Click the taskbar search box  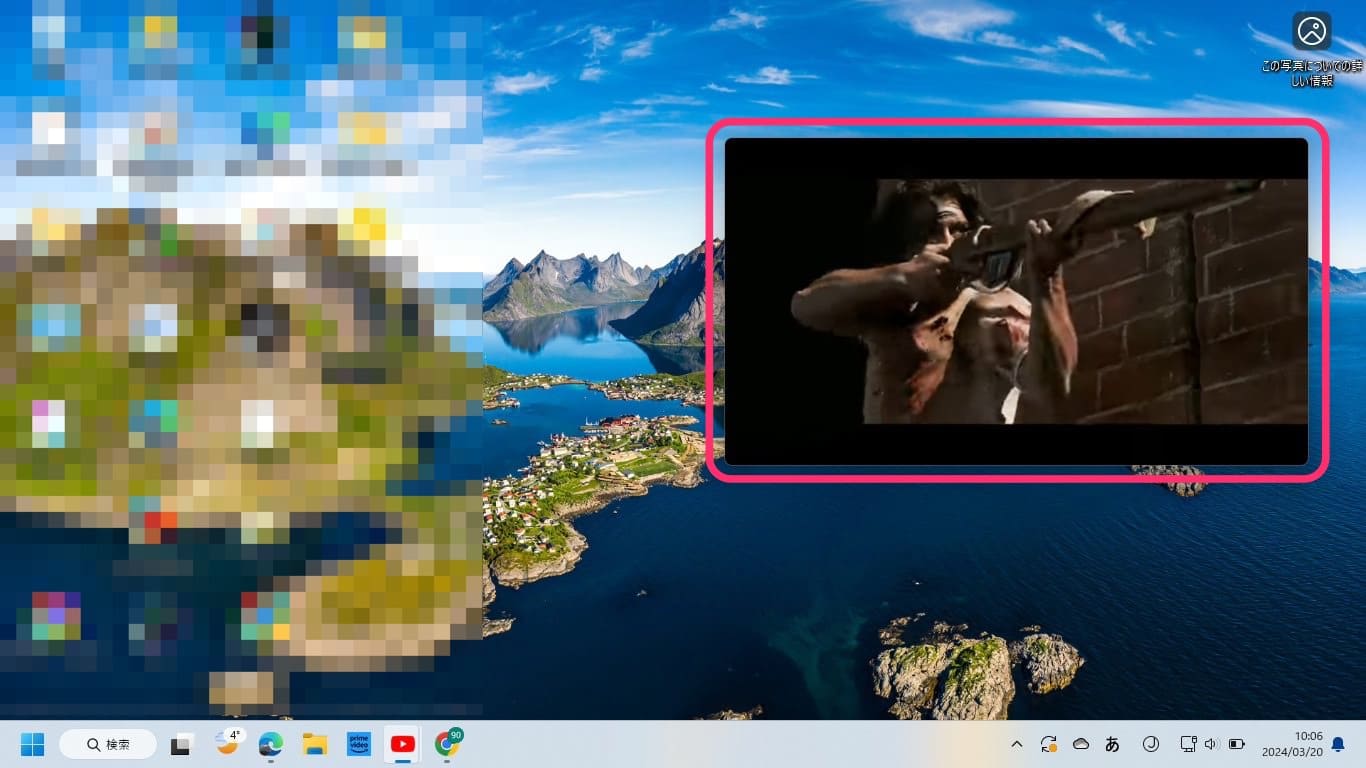(108, 744)
